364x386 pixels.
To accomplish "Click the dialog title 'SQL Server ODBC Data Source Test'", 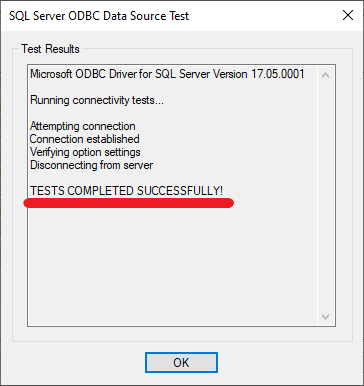I will [x=99, y=16].
